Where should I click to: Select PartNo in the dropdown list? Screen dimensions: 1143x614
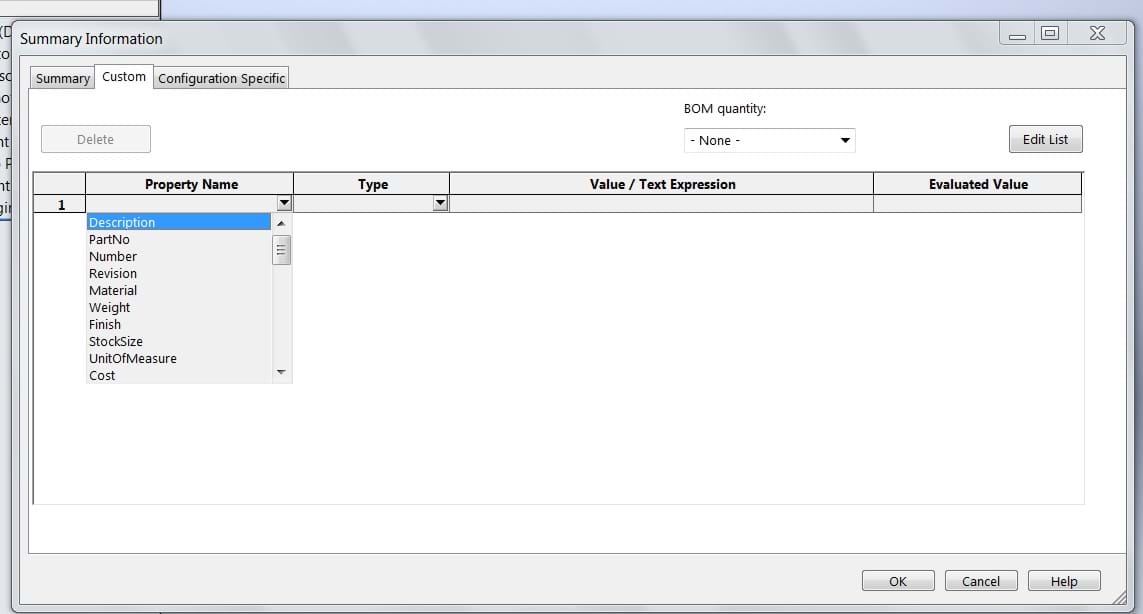pos(109,240)
